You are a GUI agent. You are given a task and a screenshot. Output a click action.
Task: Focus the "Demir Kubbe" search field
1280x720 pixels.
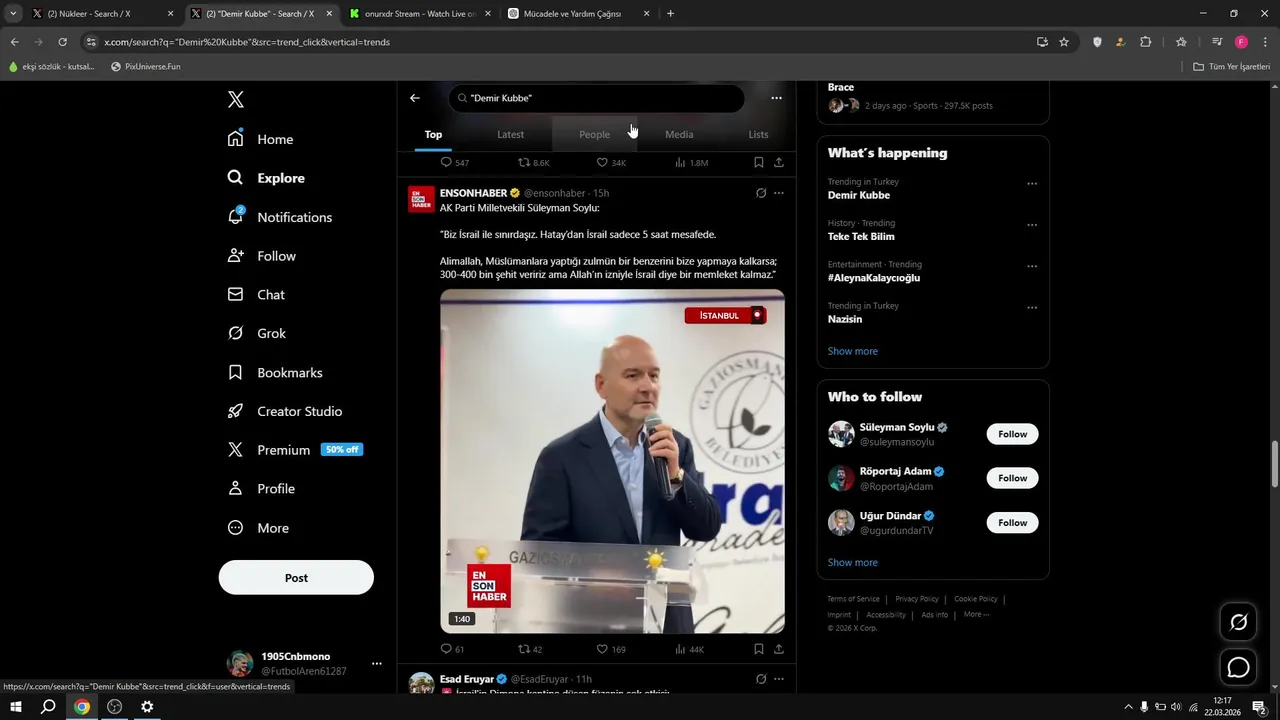(x=597, y=98)
